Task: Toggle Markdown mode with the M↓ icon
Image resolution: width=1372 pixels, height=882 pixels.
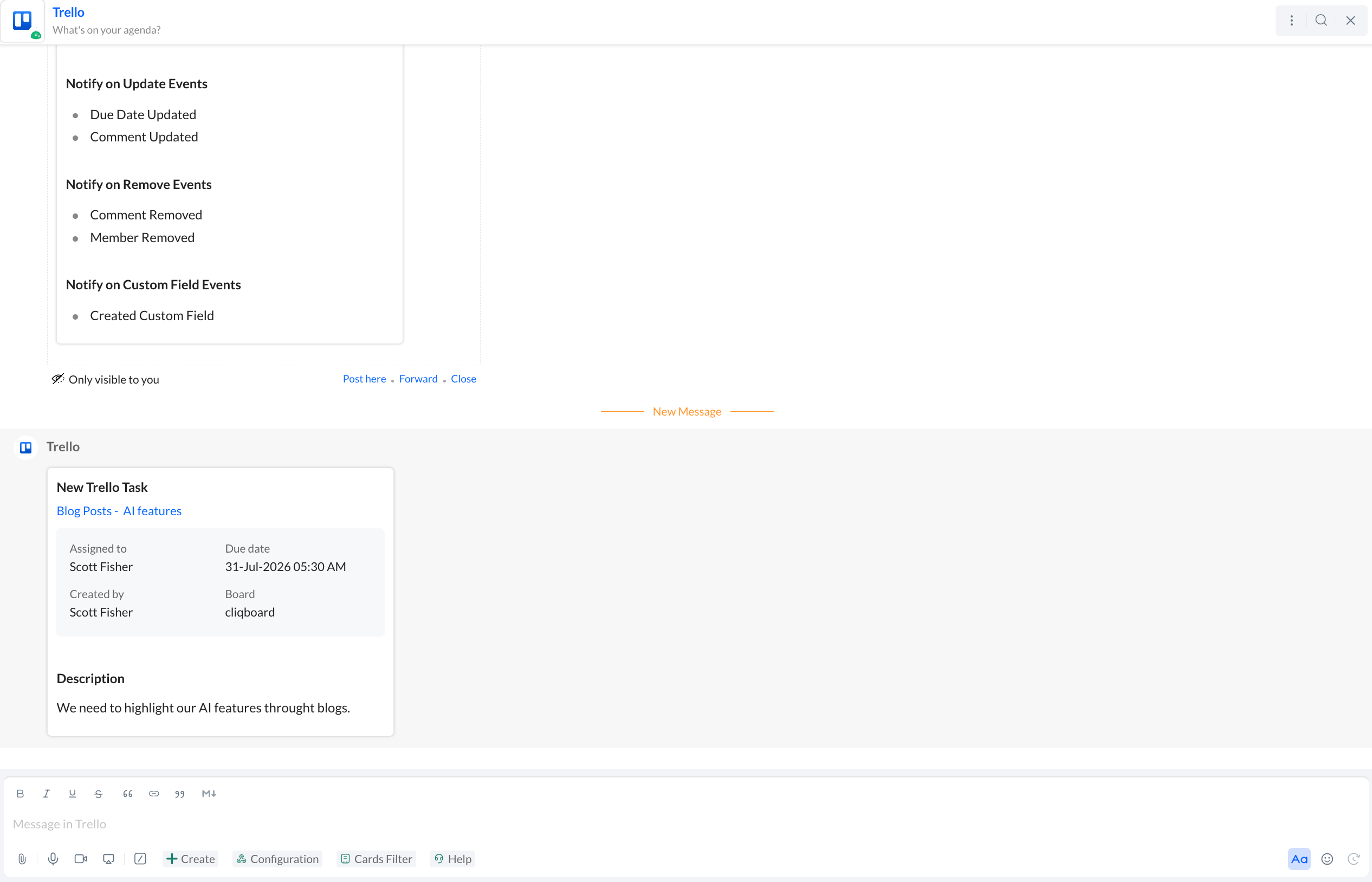Action: [209, 794]
